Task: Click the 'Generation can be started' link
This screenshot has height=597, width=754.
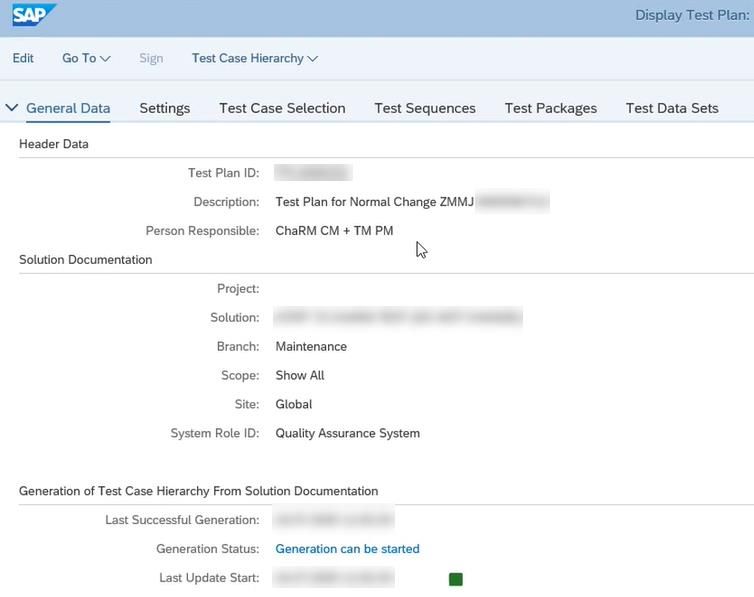Action: pos(347,549)
